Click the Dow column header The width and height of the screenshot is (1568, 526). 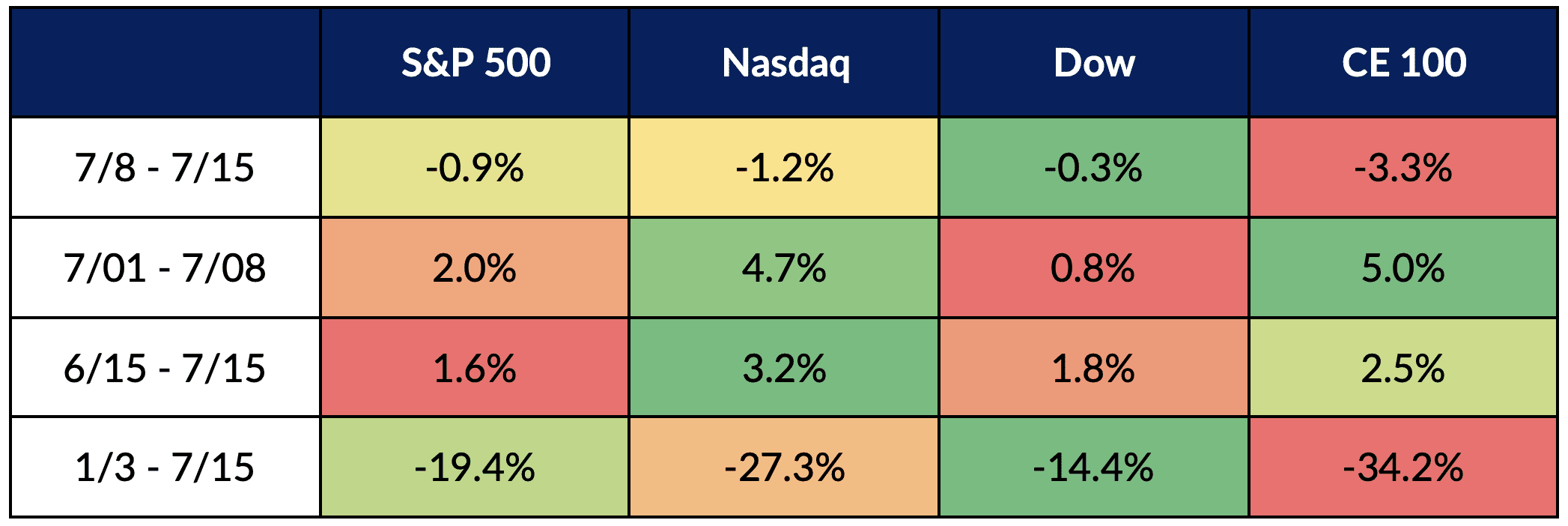coord(1094,63)
